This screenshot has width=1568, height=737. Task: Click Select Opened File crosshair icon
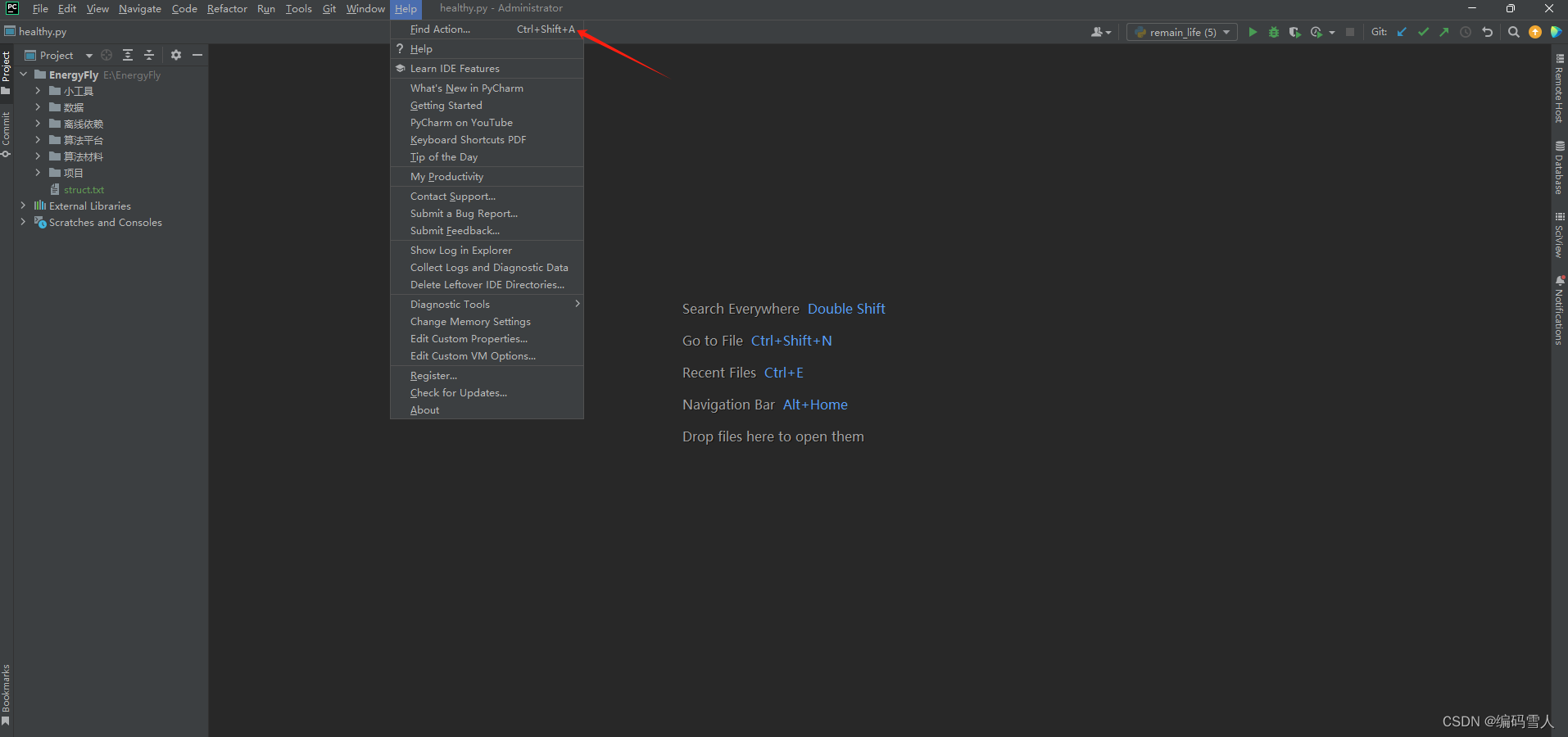[x=106, y=55]
